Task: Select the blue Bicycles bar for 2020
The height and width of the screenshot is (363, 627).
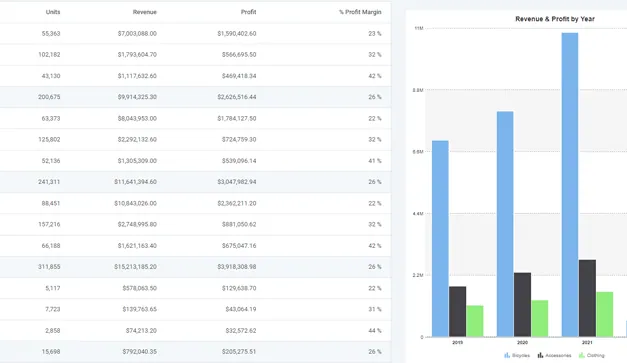Action: (x=505, y=224)
